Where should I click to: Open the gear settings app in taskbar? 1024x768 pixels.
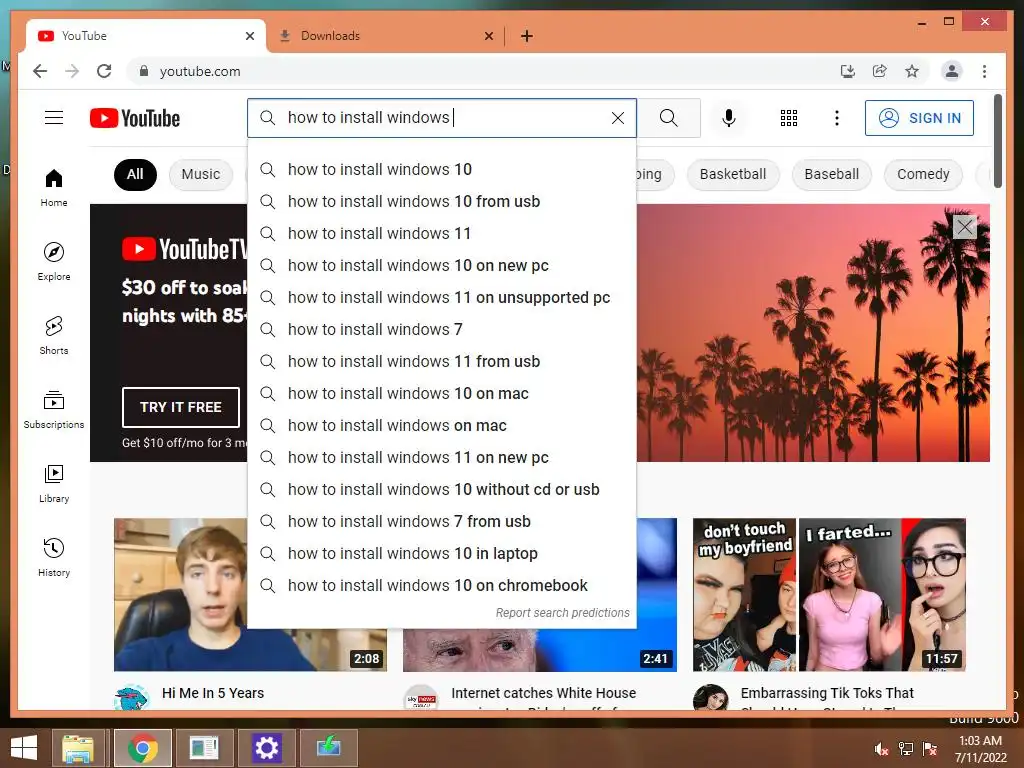point(266,748)
